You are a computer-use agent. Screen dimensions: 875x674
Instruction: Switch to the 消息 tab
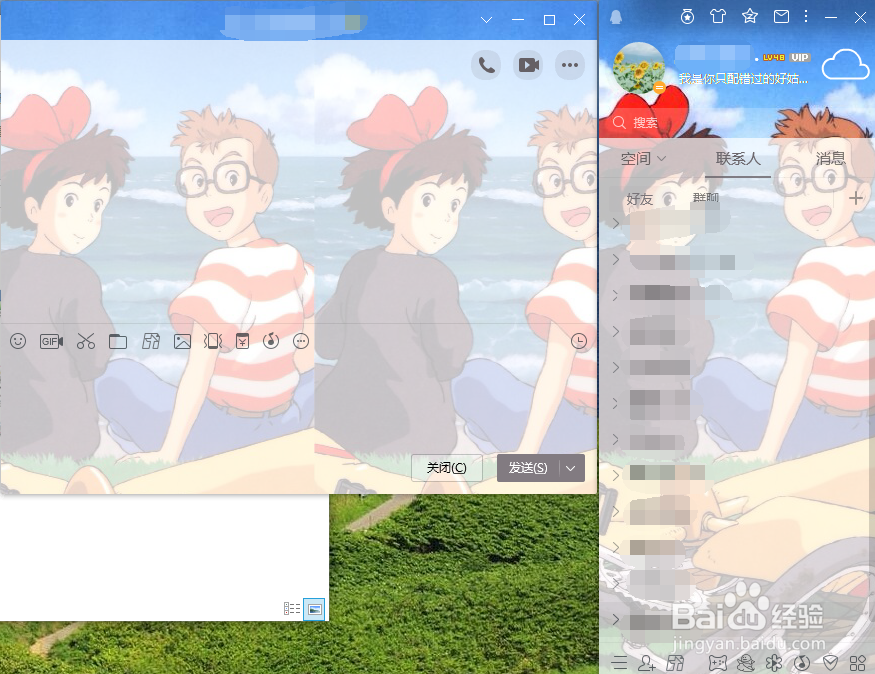point(830,159)
